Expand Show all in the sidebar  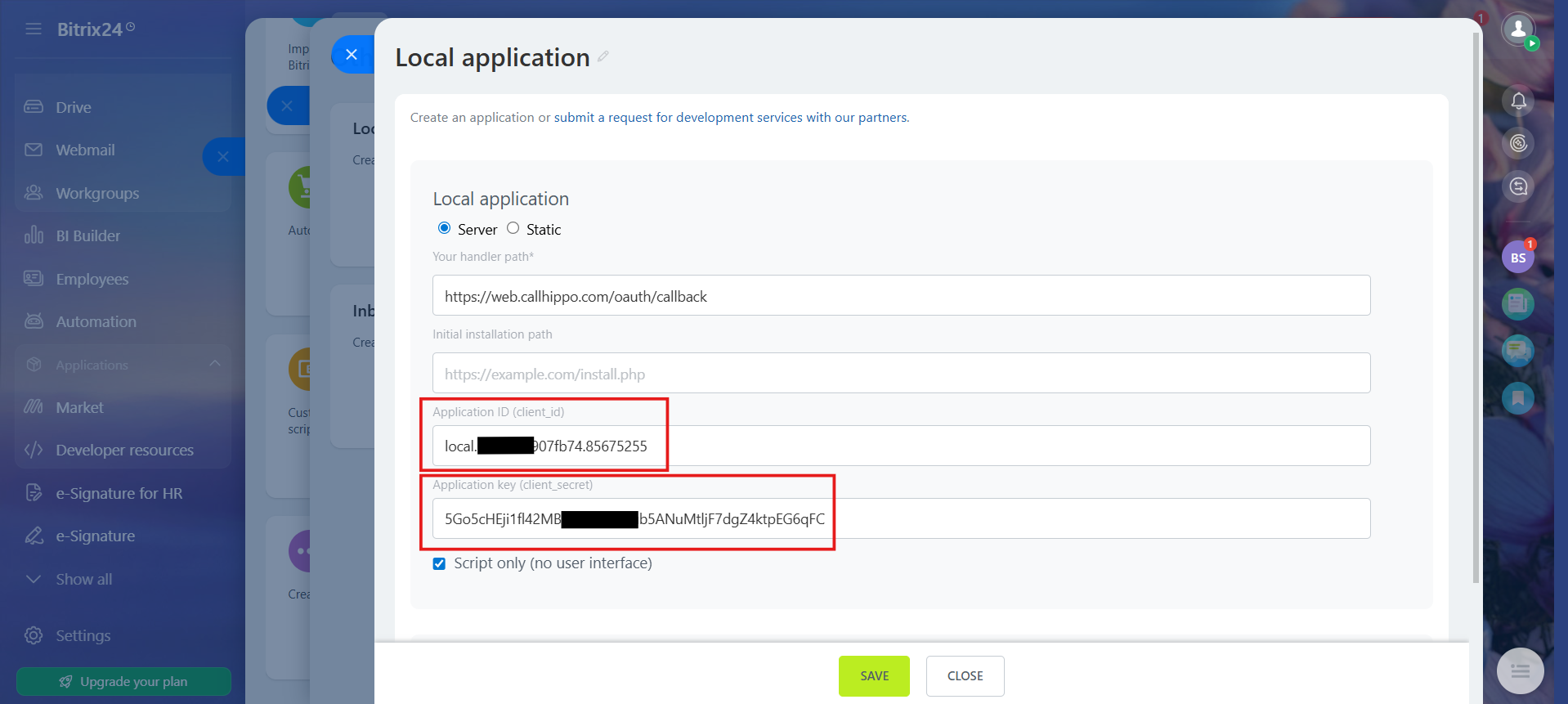pos(83,580)
